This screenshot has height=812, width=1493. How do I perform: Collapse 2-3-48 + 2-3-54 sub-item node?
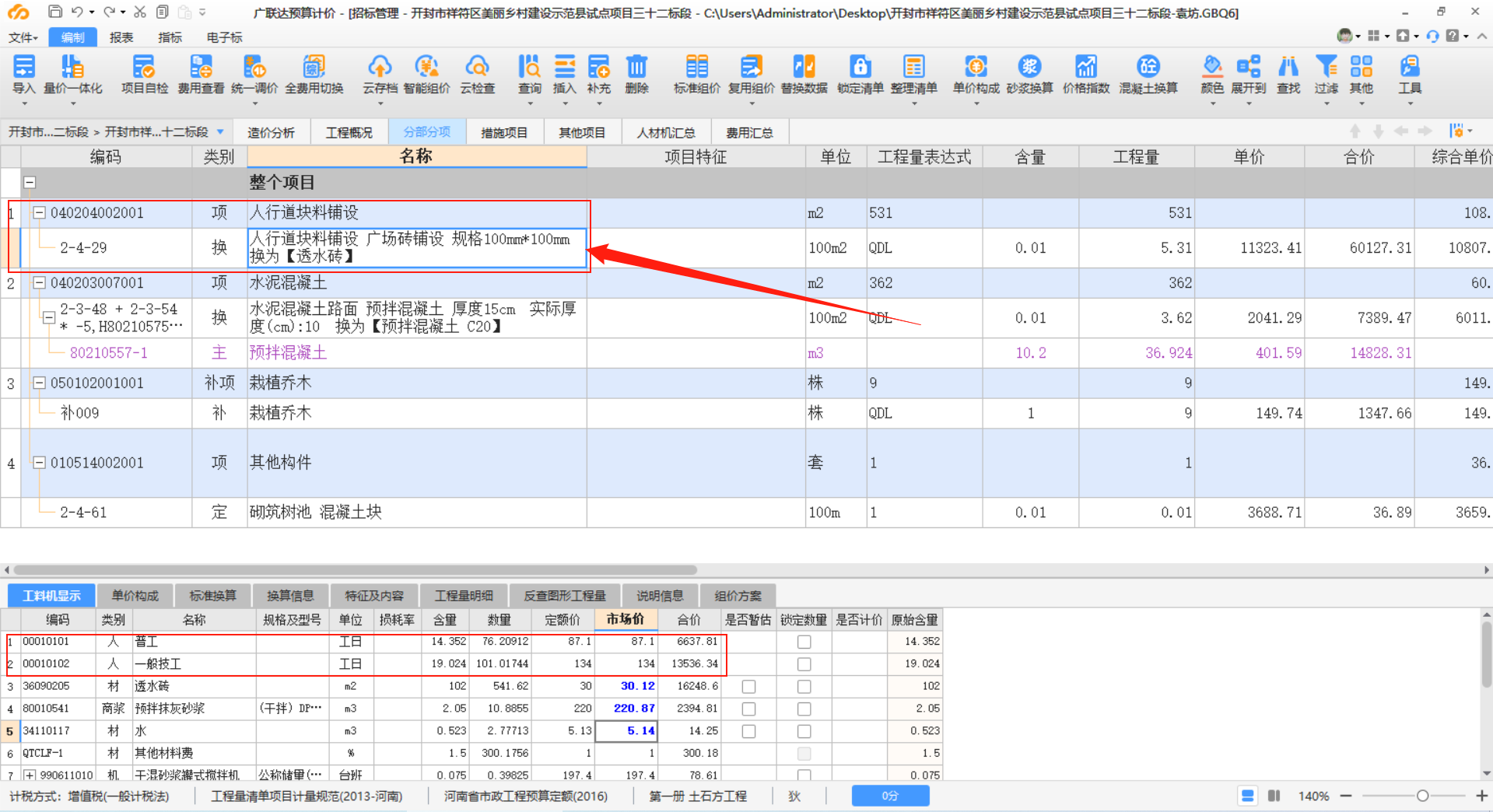[48, 317]
